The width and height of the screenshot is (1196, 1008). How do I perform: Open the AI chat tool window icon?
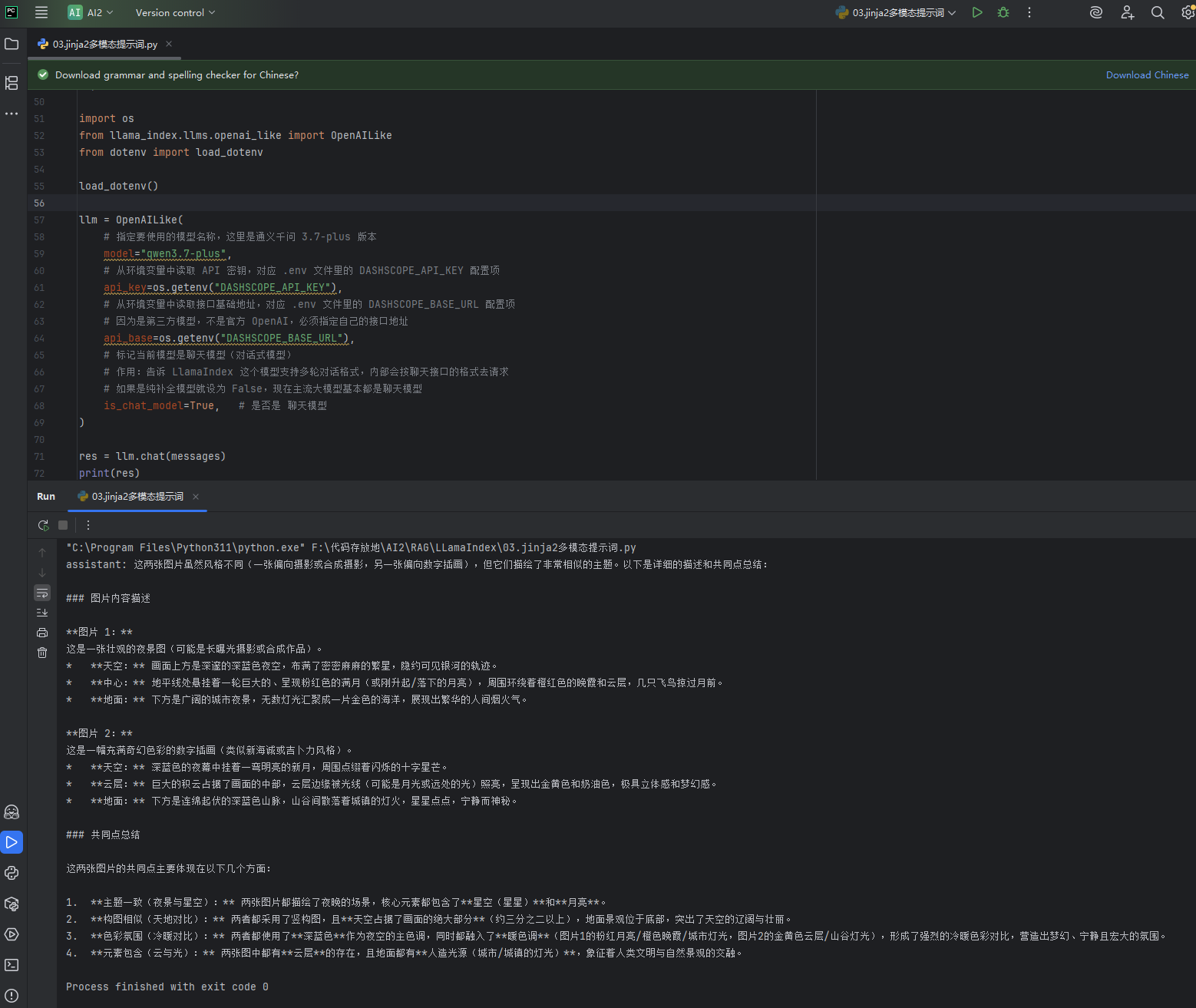point(12,811)
